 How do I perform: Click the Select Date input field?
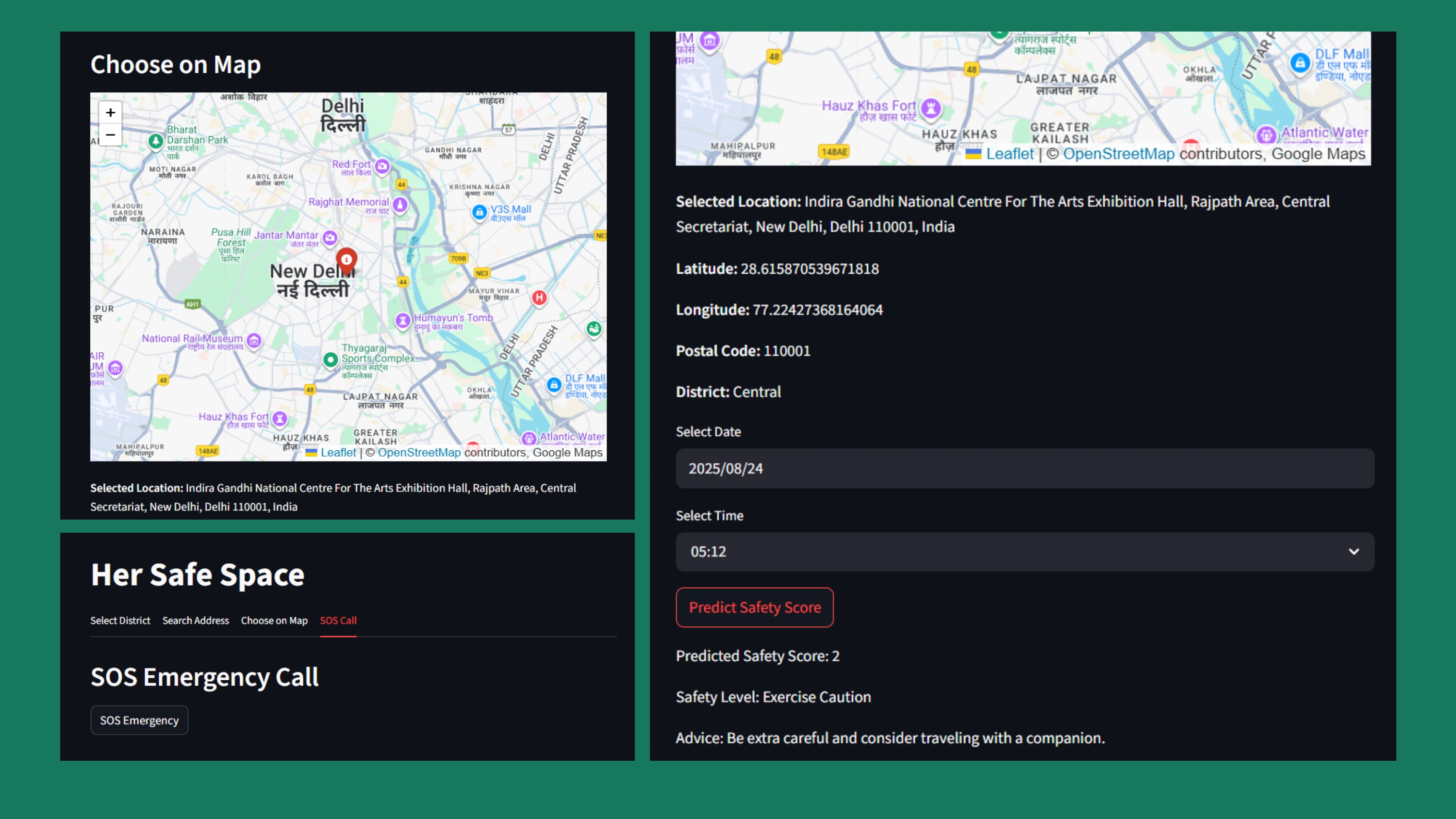pos(1024,469)
